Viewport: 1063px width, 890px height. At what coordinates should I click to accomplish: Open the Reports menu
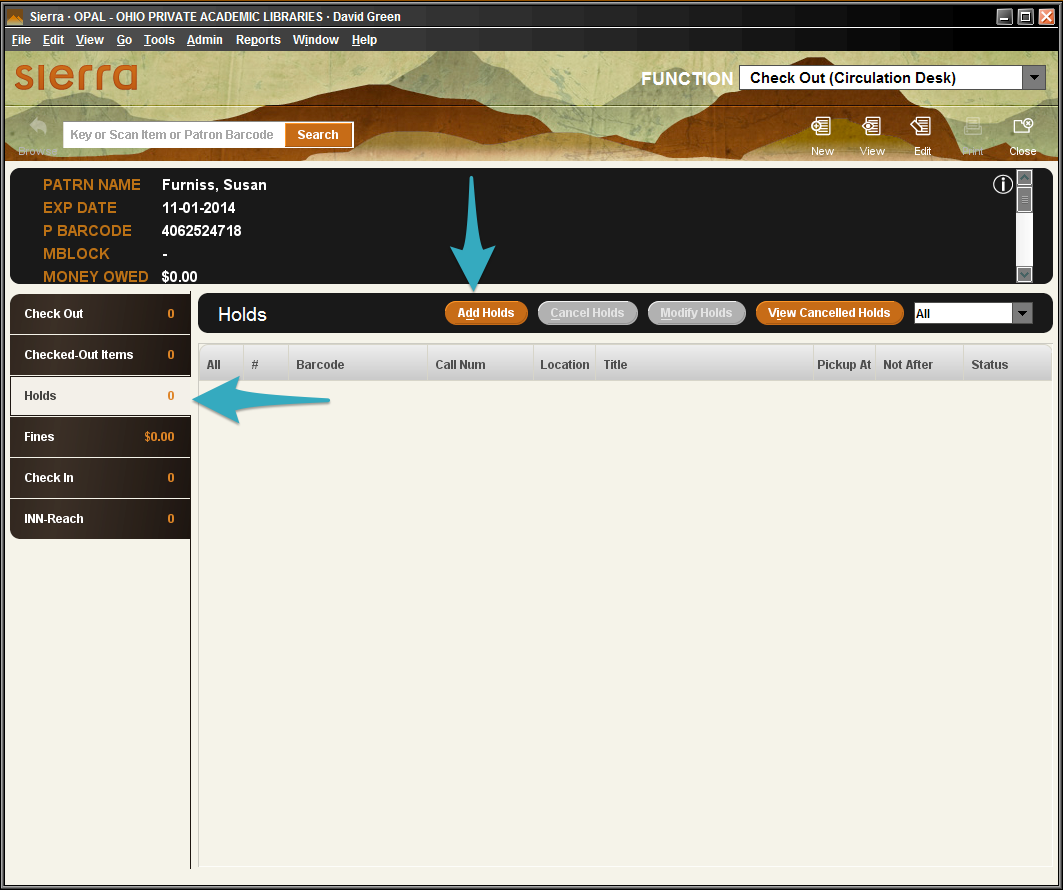tap(258, 40)
